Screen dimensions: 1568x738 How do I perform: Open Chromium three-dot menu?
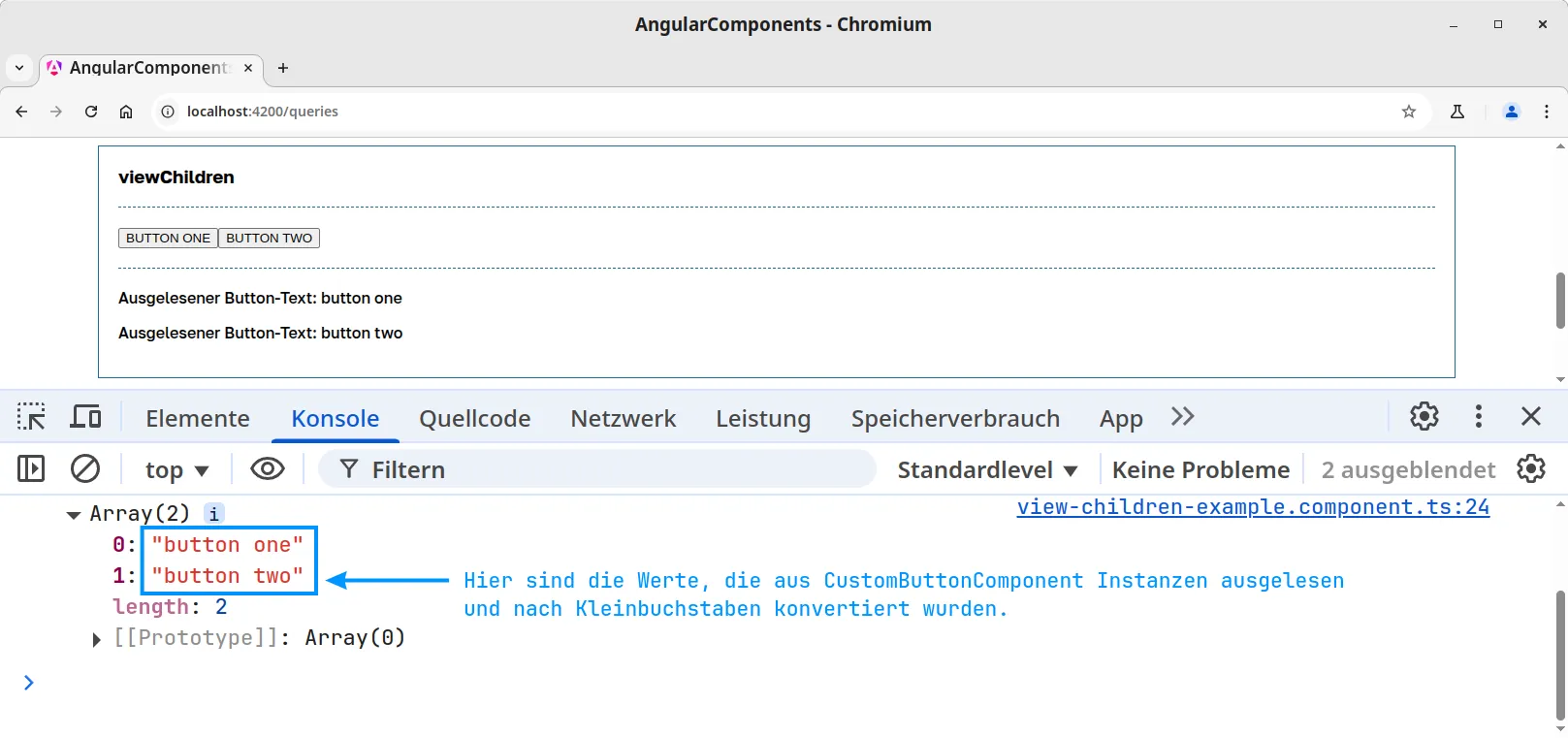click(x=1547, y=112)
